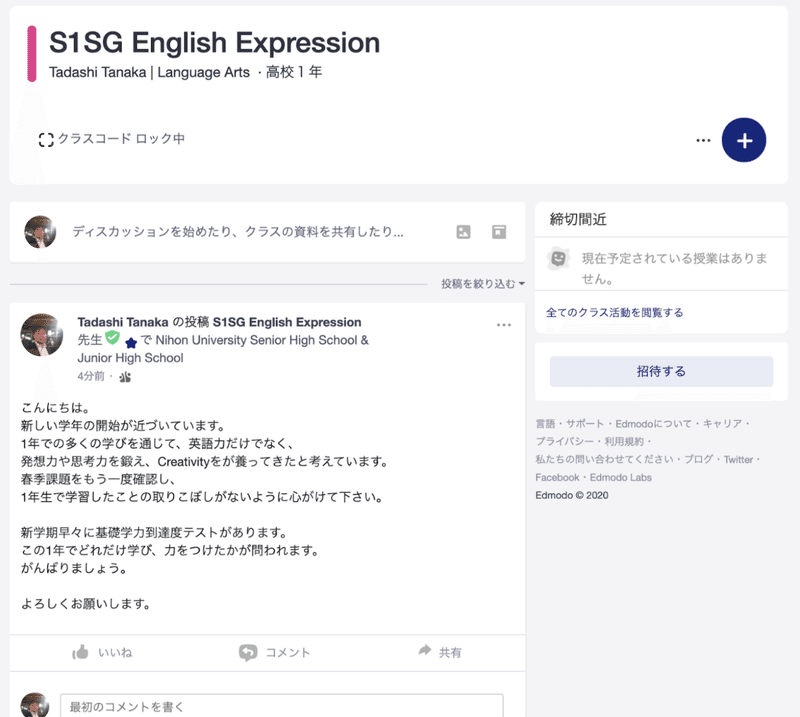Focus the 最初のコメントを書く comment field

tap(282, 706)
